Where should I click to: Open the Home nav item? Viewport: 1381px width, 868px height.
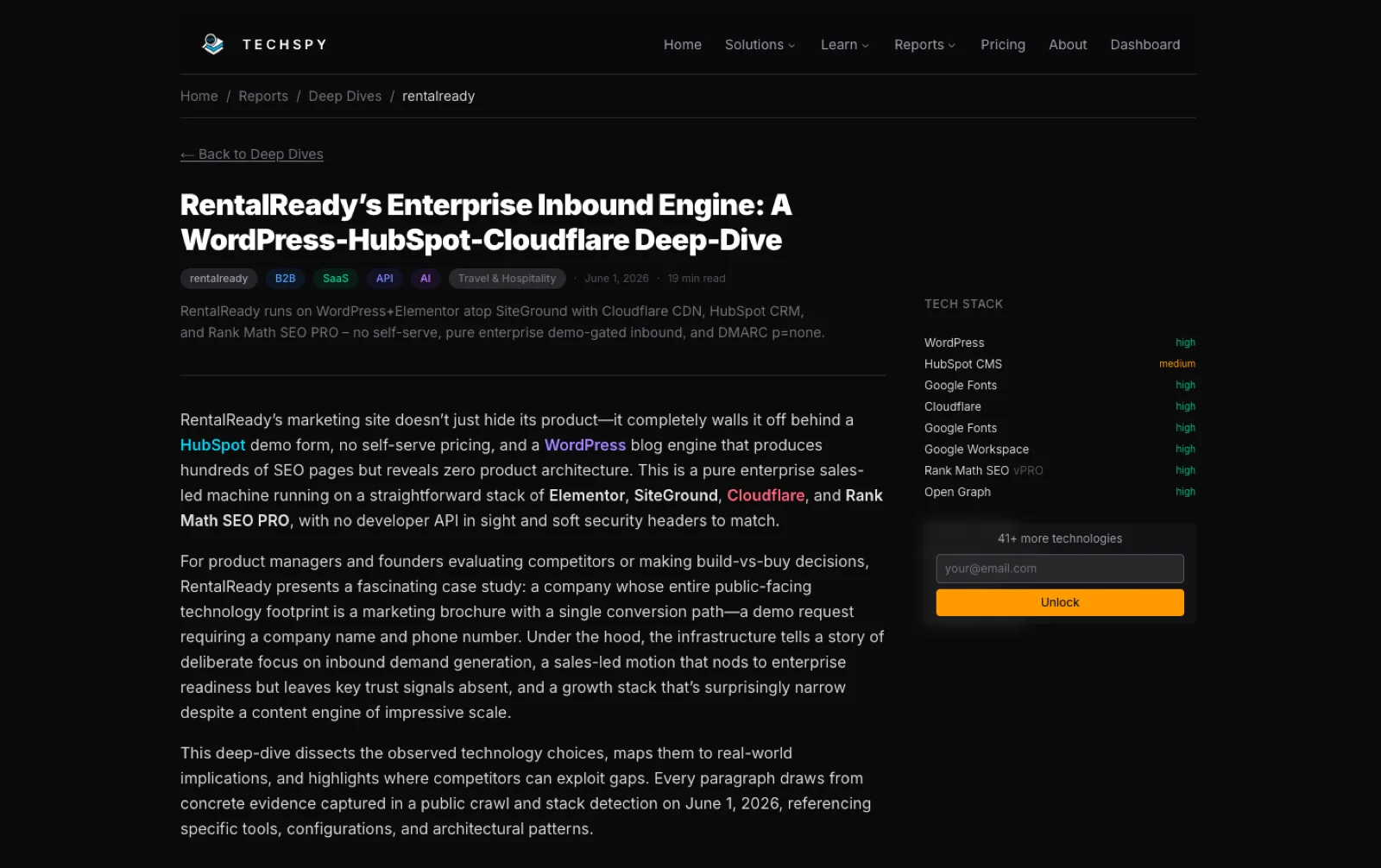[683, 45]
